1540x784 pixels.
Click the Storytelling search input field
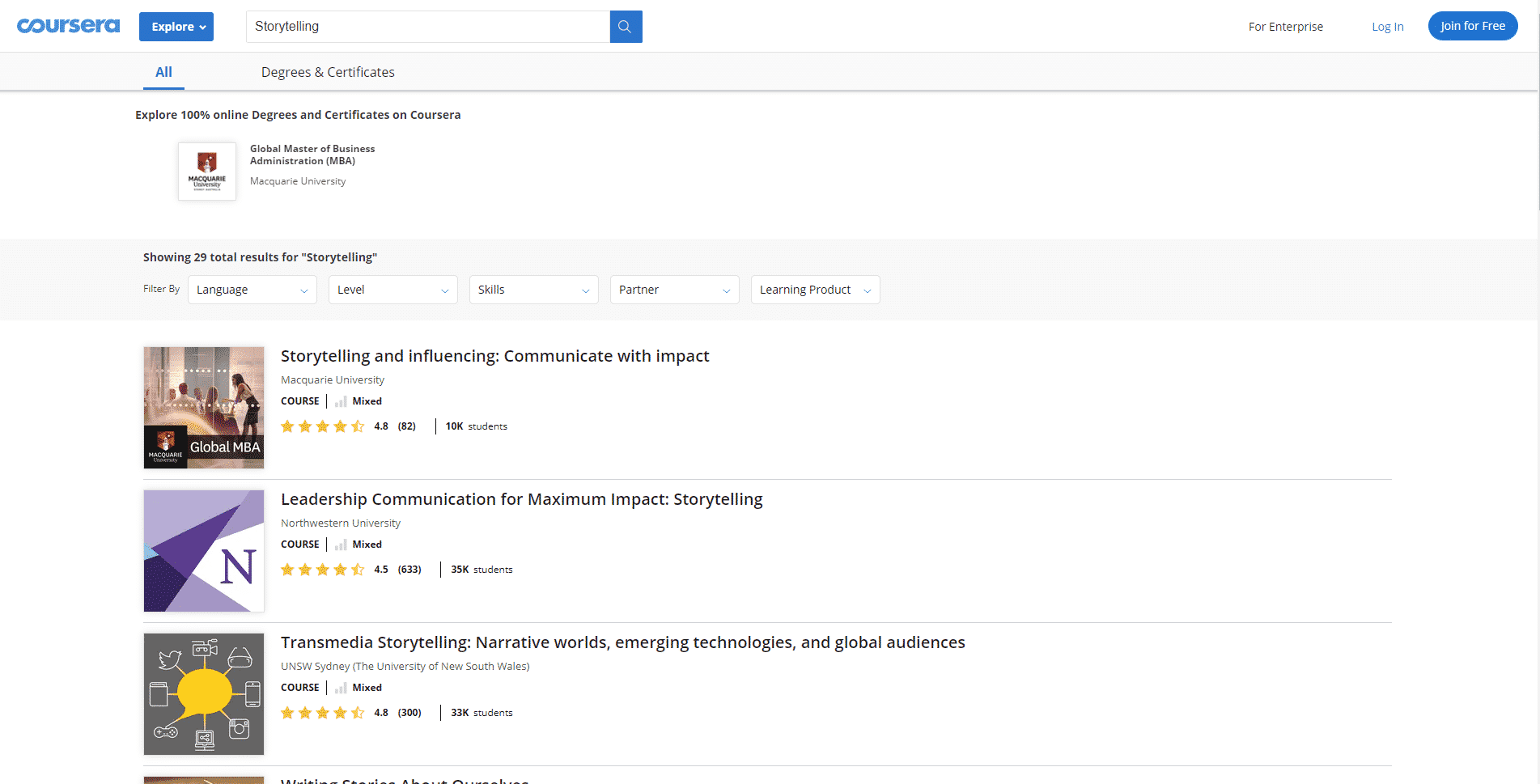coord(428,27)
